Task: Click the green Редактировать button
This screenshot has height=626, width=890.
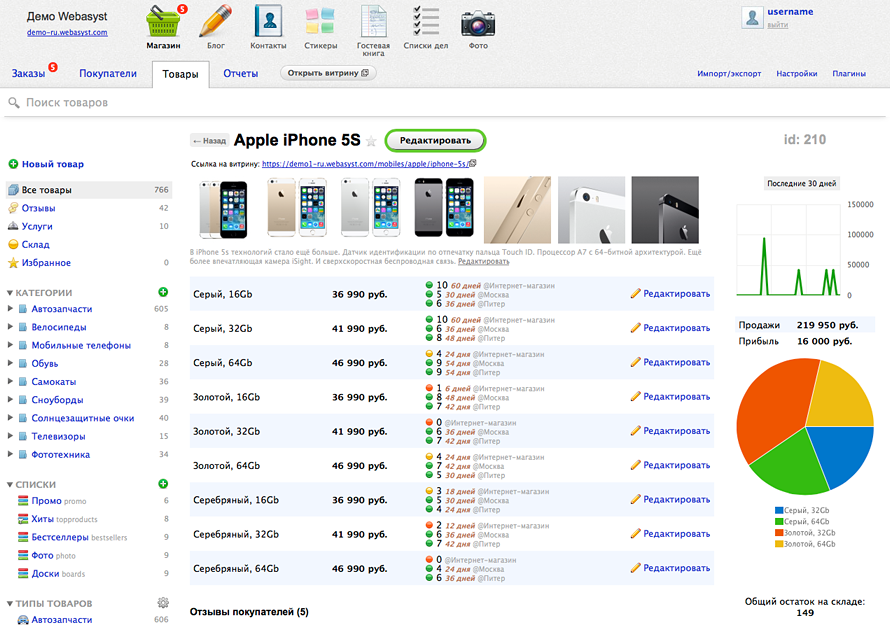Action: coord(435,141)
